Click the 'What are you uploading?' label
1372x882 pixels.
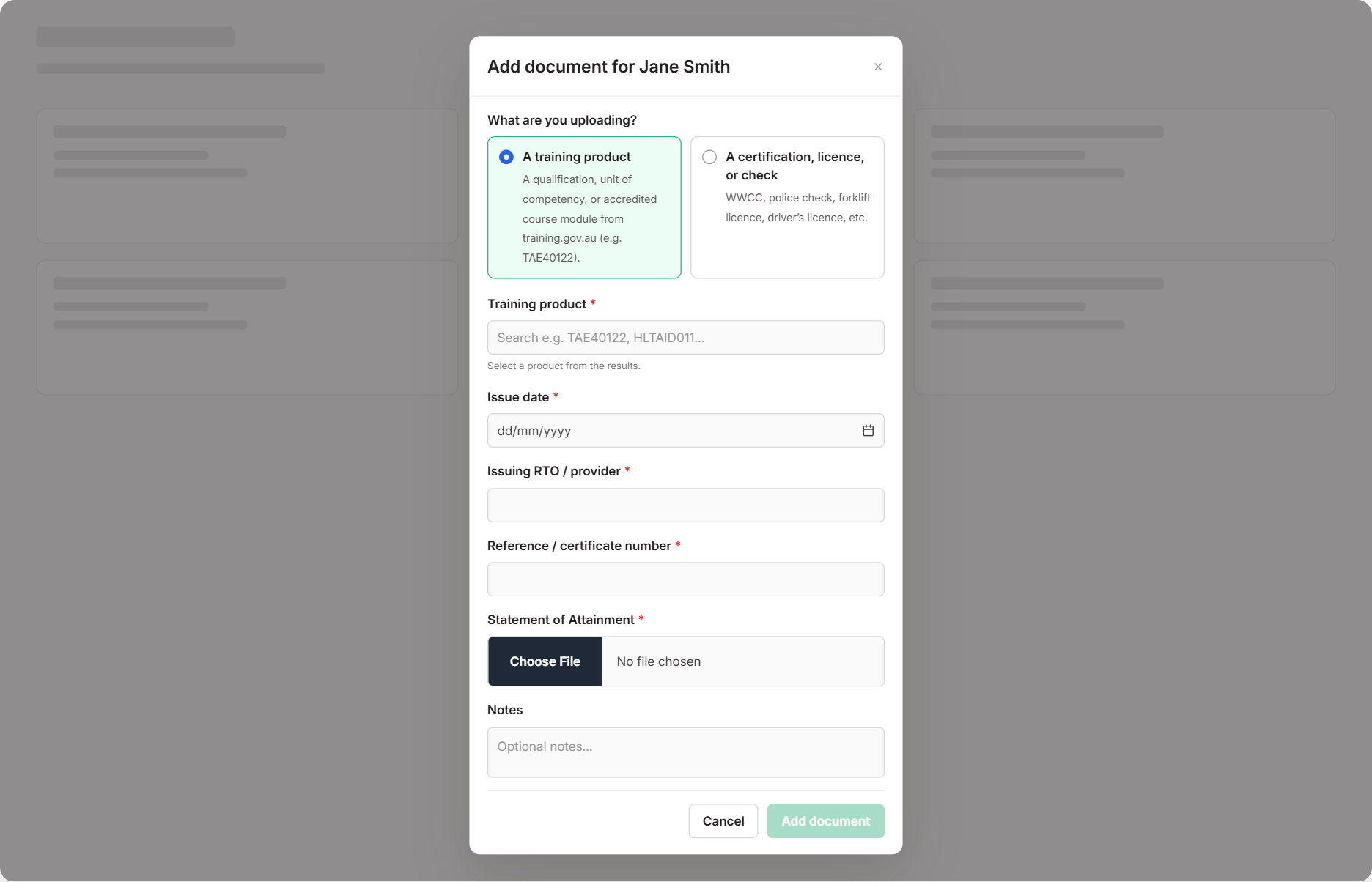pos(562,120)
